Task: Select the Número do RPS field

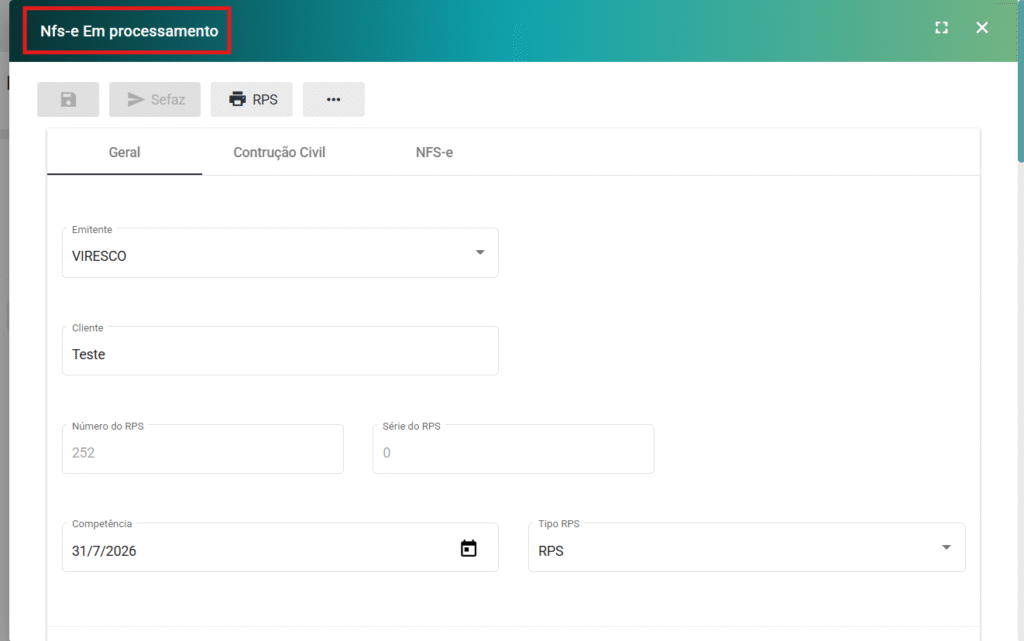Action: tap(203, 449)
